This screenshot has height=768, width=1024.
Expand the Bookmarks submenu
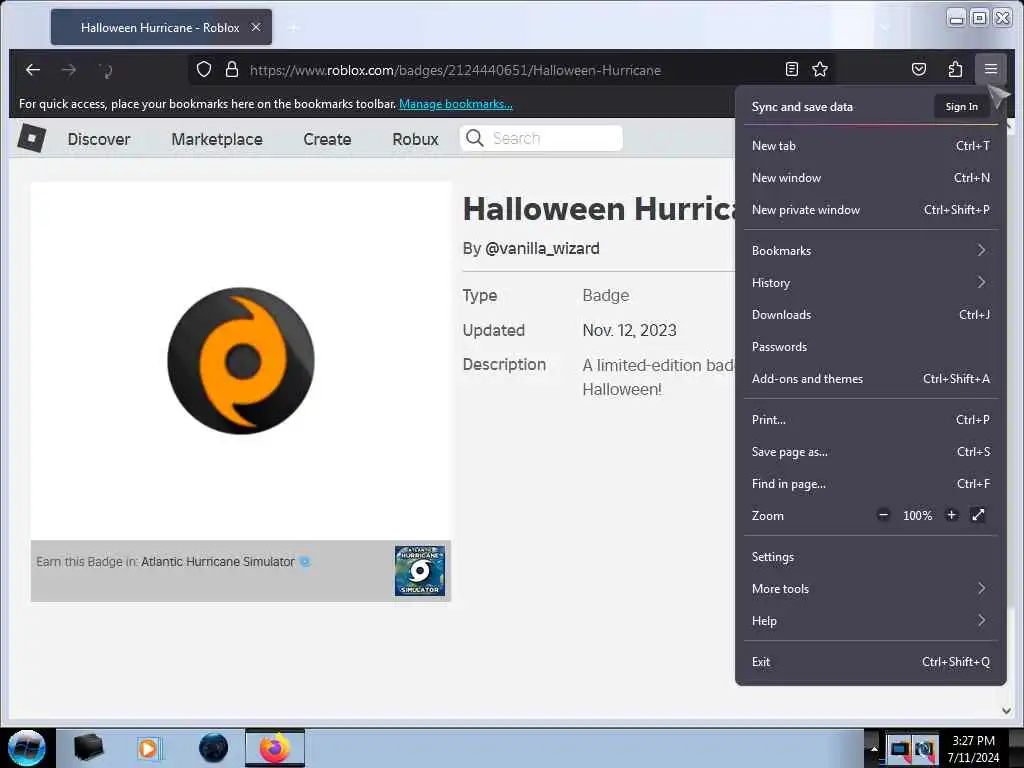tap(871, 251)
